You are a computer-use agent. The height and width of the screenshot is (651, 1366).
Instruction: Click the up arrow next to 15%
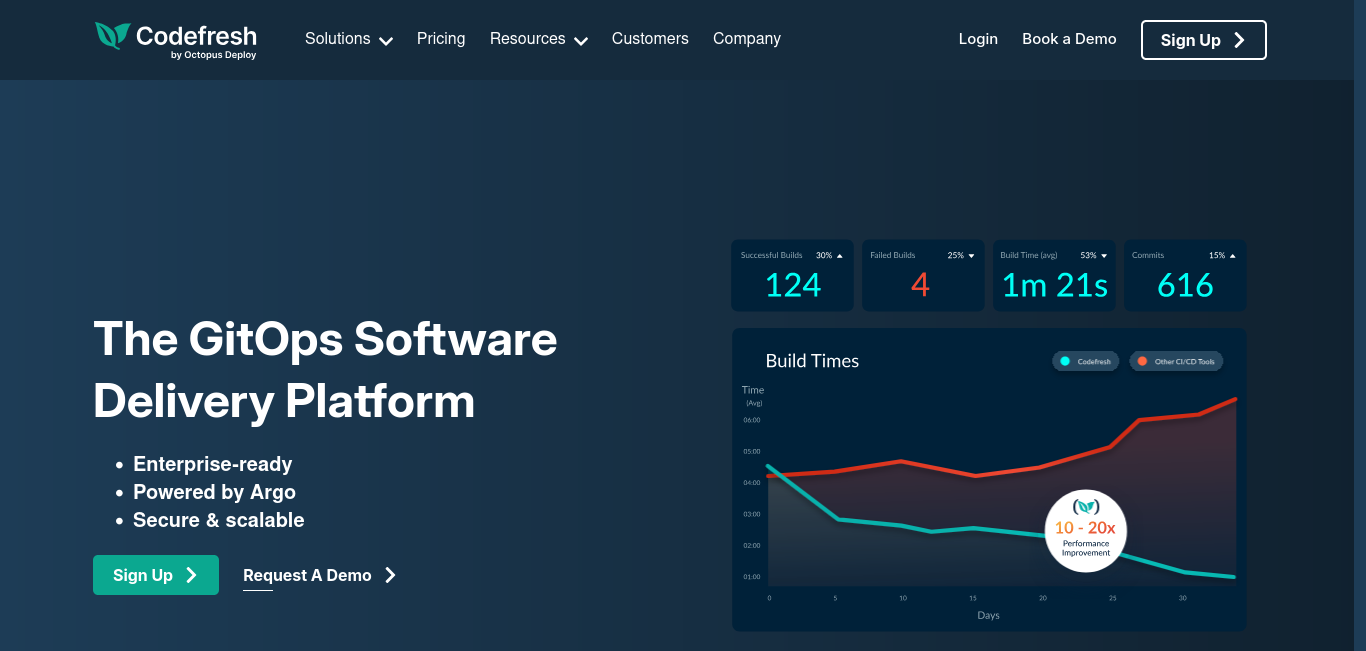[x=1232, y=256]
